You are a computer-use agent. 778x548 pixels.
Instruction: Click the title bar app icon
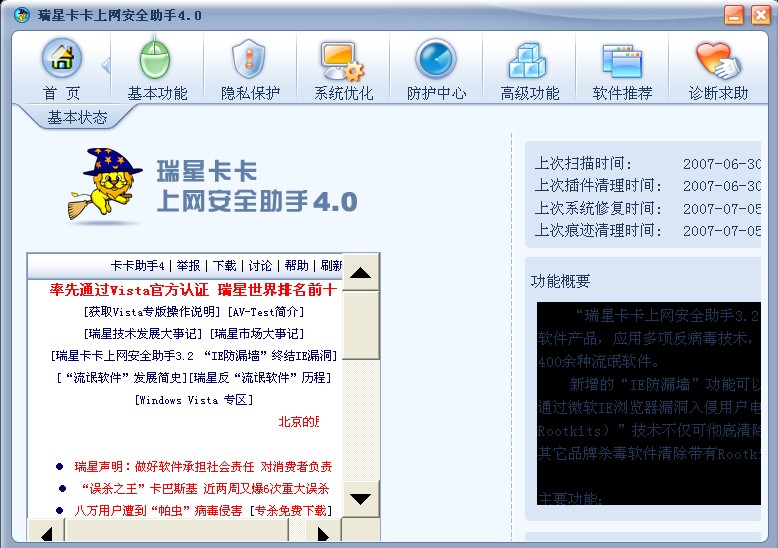click(x=22, y=15)
